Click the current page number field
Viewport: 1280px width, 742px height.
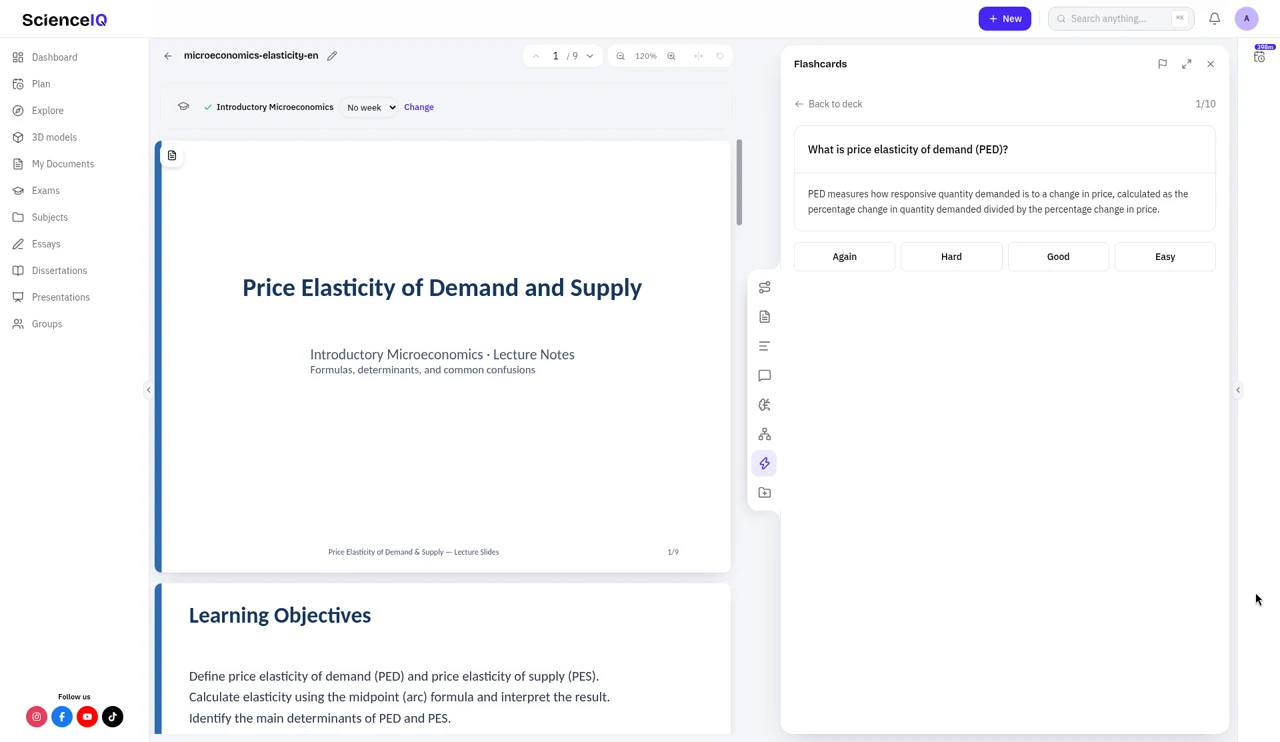556,56
